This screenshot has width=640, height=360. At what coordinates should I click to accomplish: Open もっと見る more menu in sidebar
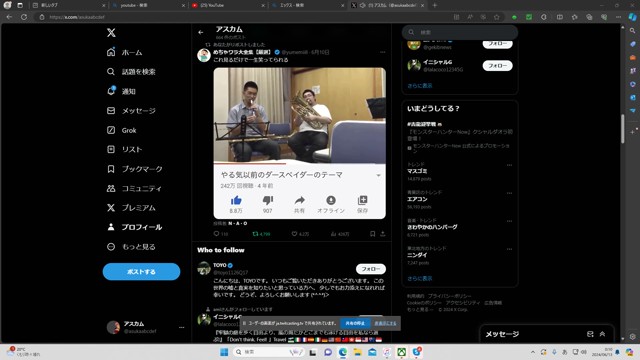pyautogui.click(x=131, y=247)
